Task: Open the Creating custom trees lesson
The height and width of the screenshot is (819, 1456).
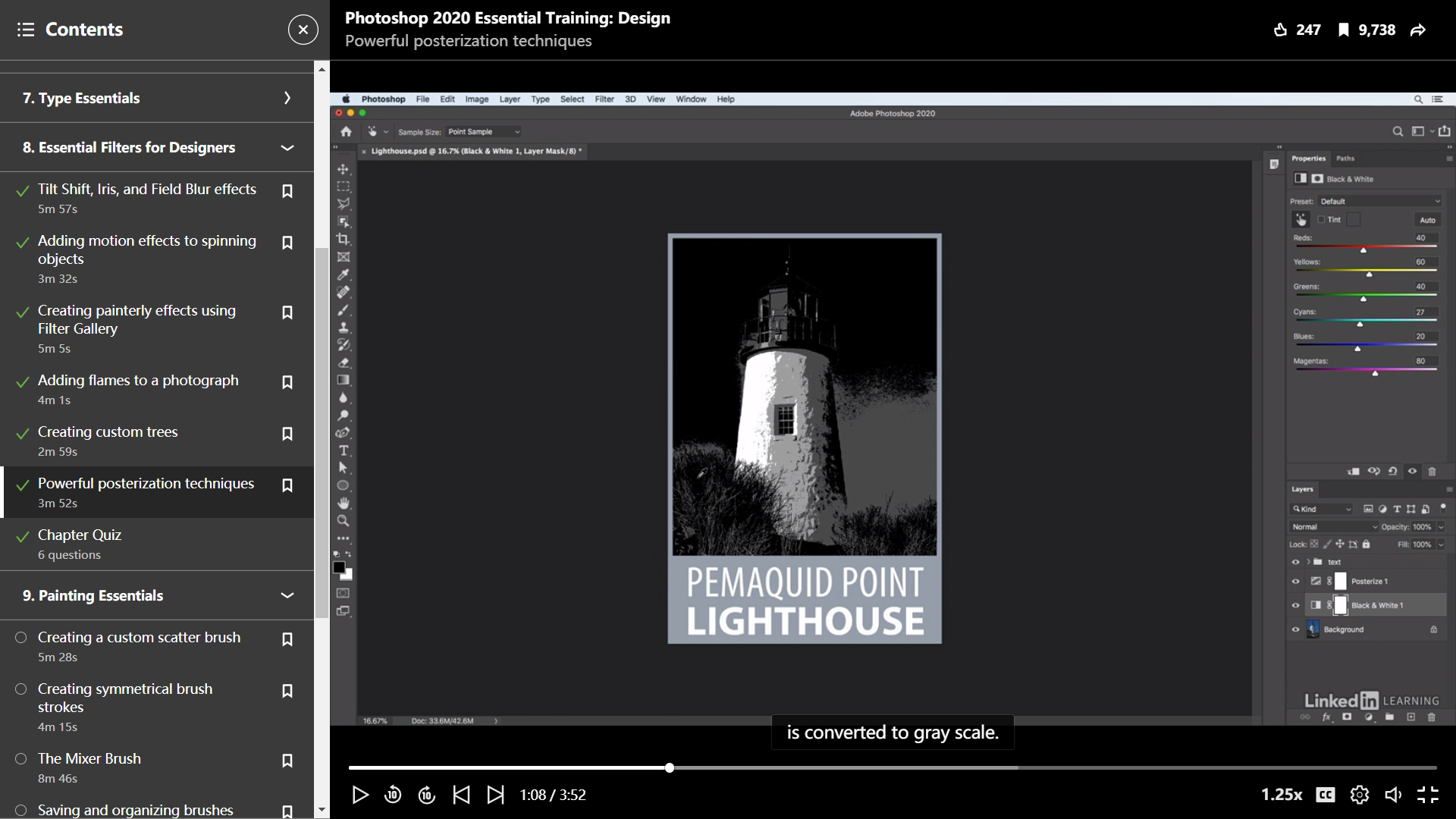Action: pos(108,431)
